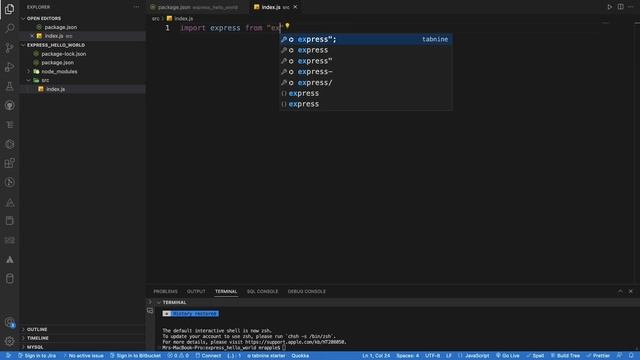Select index.js under src folder
This screenshot has height=360, width=640.
tap(56, 89)
